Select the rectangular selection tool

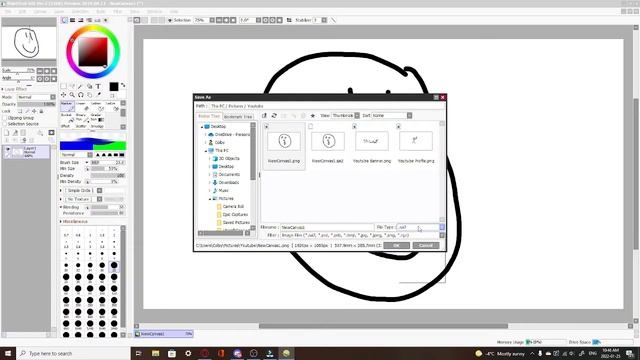pyautogui.click(x=64, y=86)
